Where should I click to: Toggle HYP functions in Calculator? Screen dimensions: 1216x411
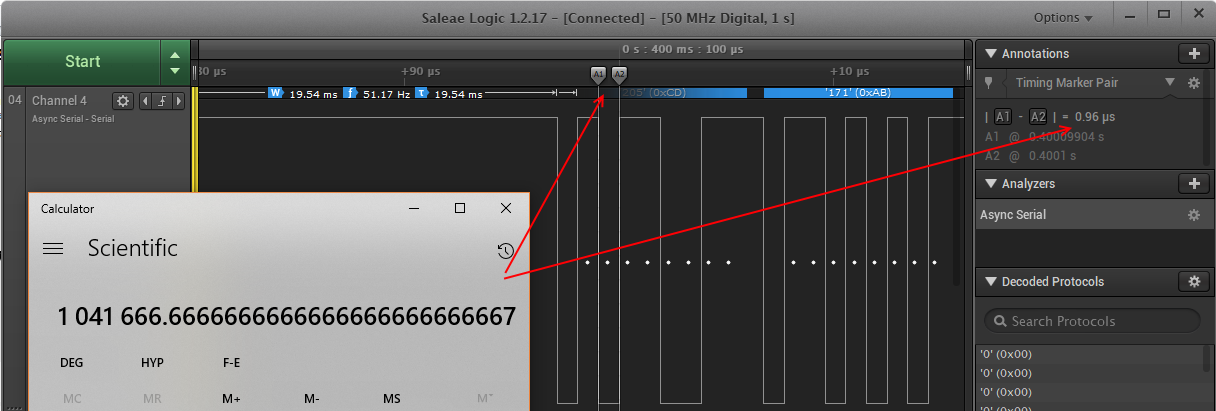click(152, 363)
